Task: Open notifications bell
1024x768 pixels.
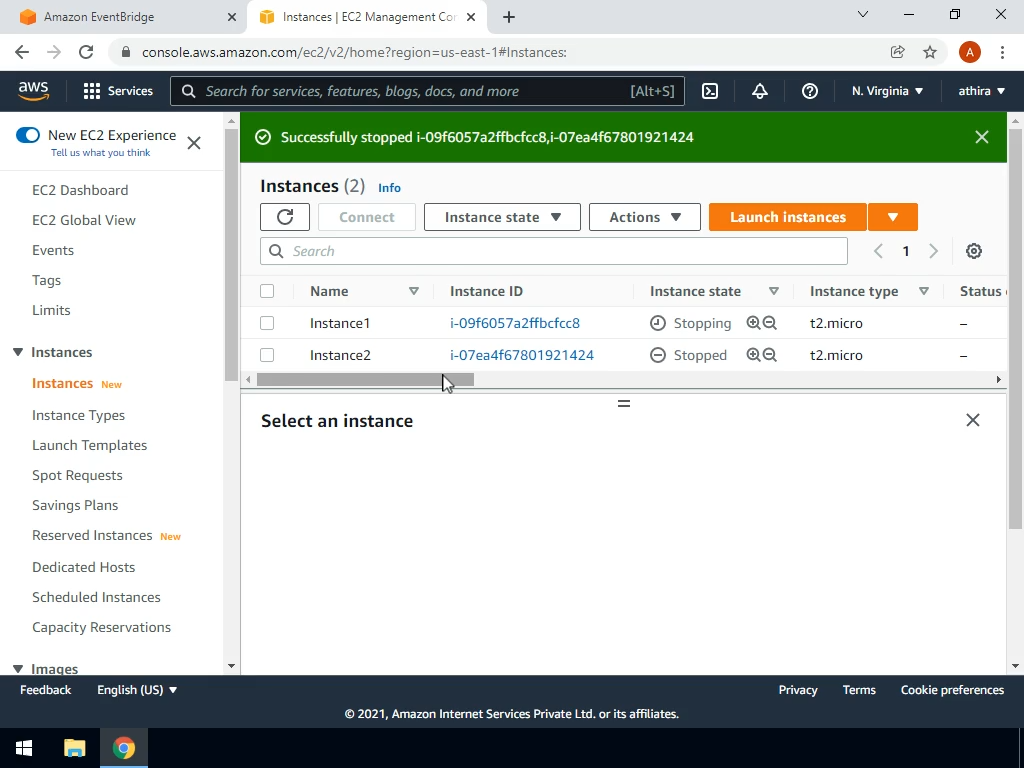Action: pyautogui.click(x=760, y=91)
